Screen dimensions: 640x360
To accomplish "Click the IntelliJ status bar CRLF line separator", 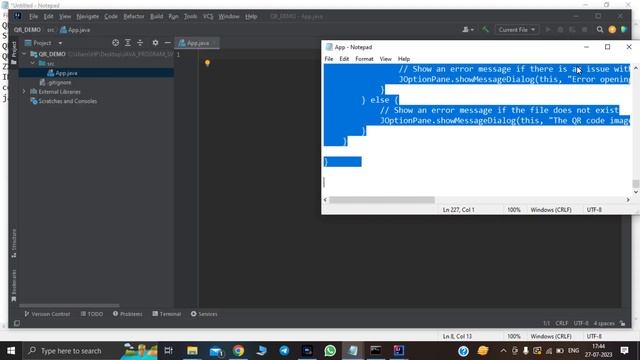I will (x=561, y=323).
